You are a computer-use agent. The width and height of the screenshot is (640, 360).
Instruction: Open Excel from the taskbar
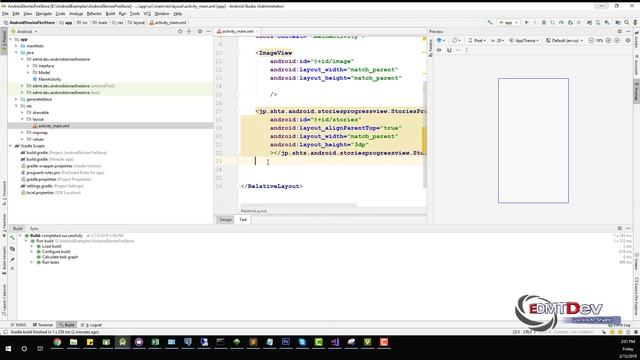[x=155, y=342]
